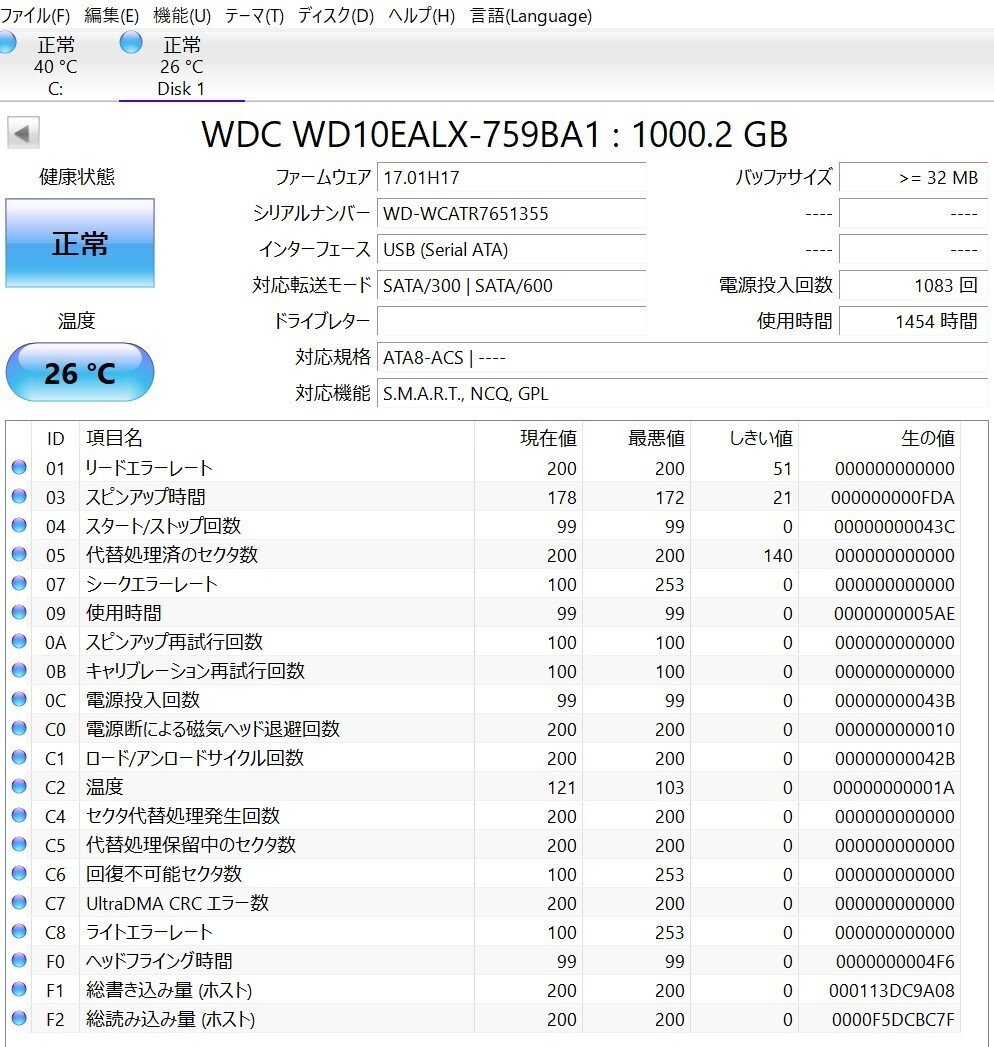
Task: Click the firmware field 17.01H17
Action: 511,178
